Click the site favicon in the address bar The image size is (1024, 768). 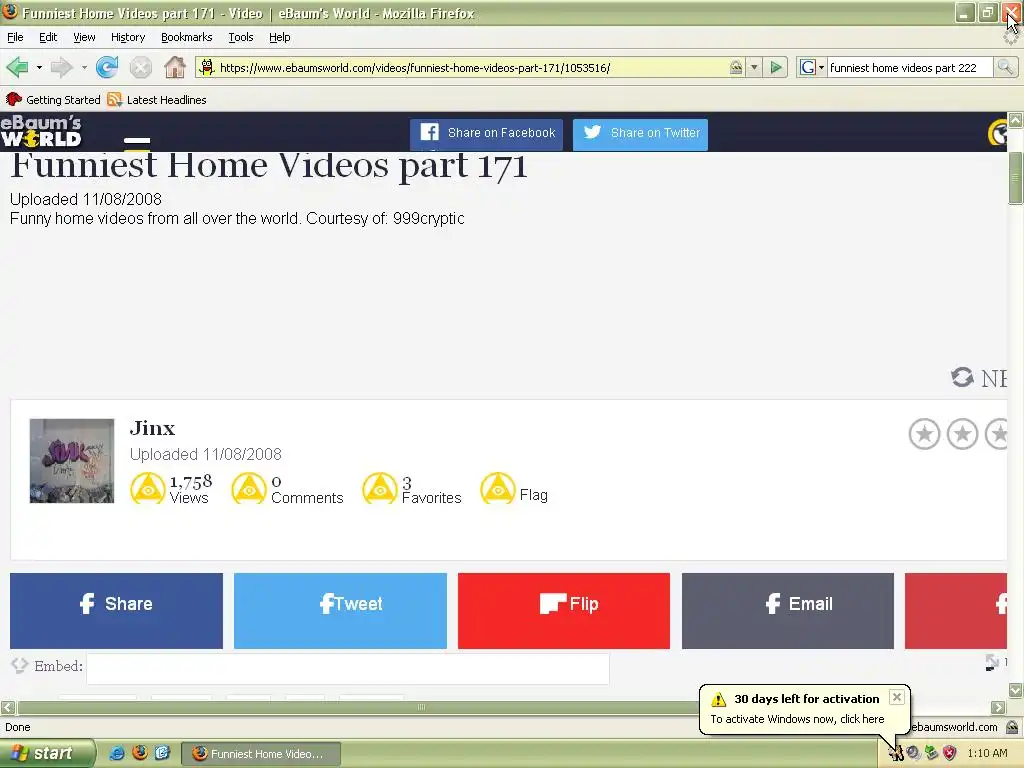207,67
